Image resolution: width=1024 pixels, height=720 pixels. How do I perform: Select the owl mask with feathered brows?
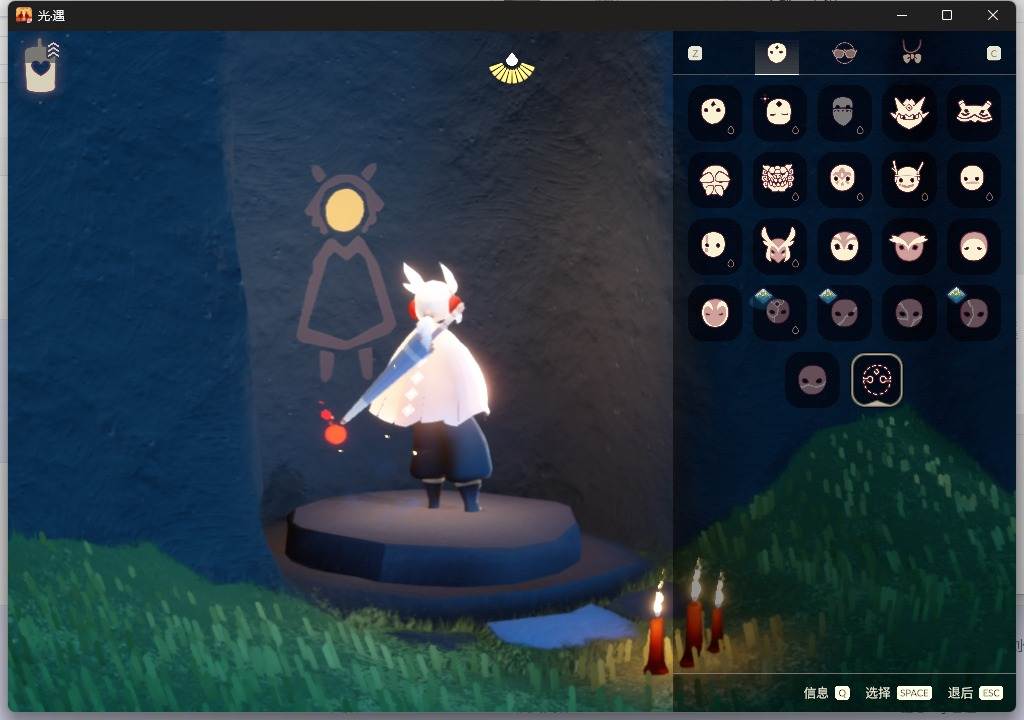click(x=909, y=245)
